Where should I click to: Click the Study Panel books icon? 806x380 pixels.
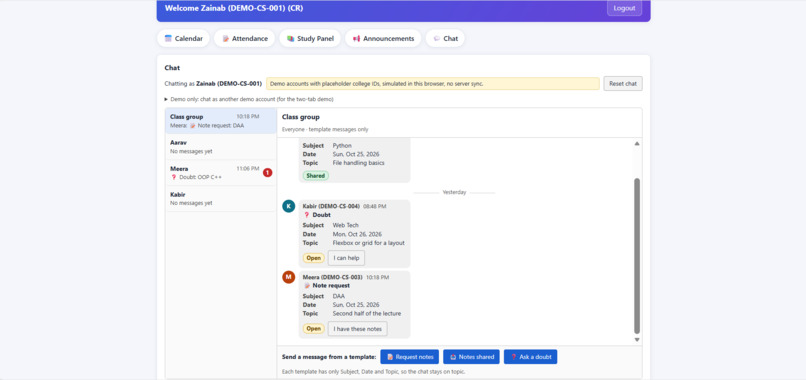290,39
